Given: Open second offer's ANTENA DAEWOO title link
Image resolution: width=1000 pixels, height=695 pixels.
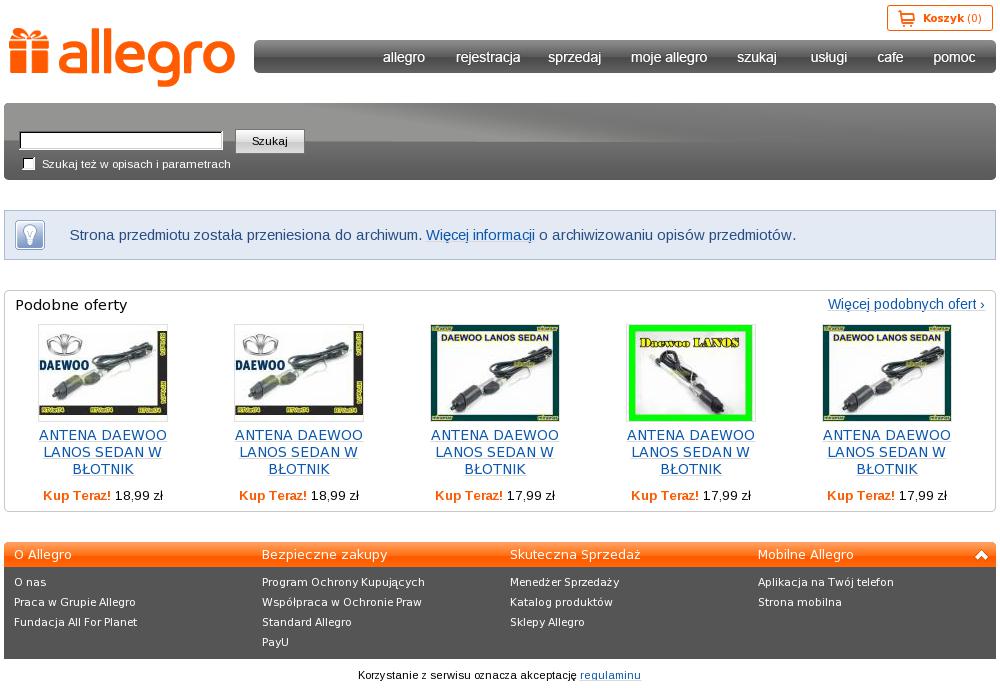Looking at the screenshot, I should [x=298, y=452].
